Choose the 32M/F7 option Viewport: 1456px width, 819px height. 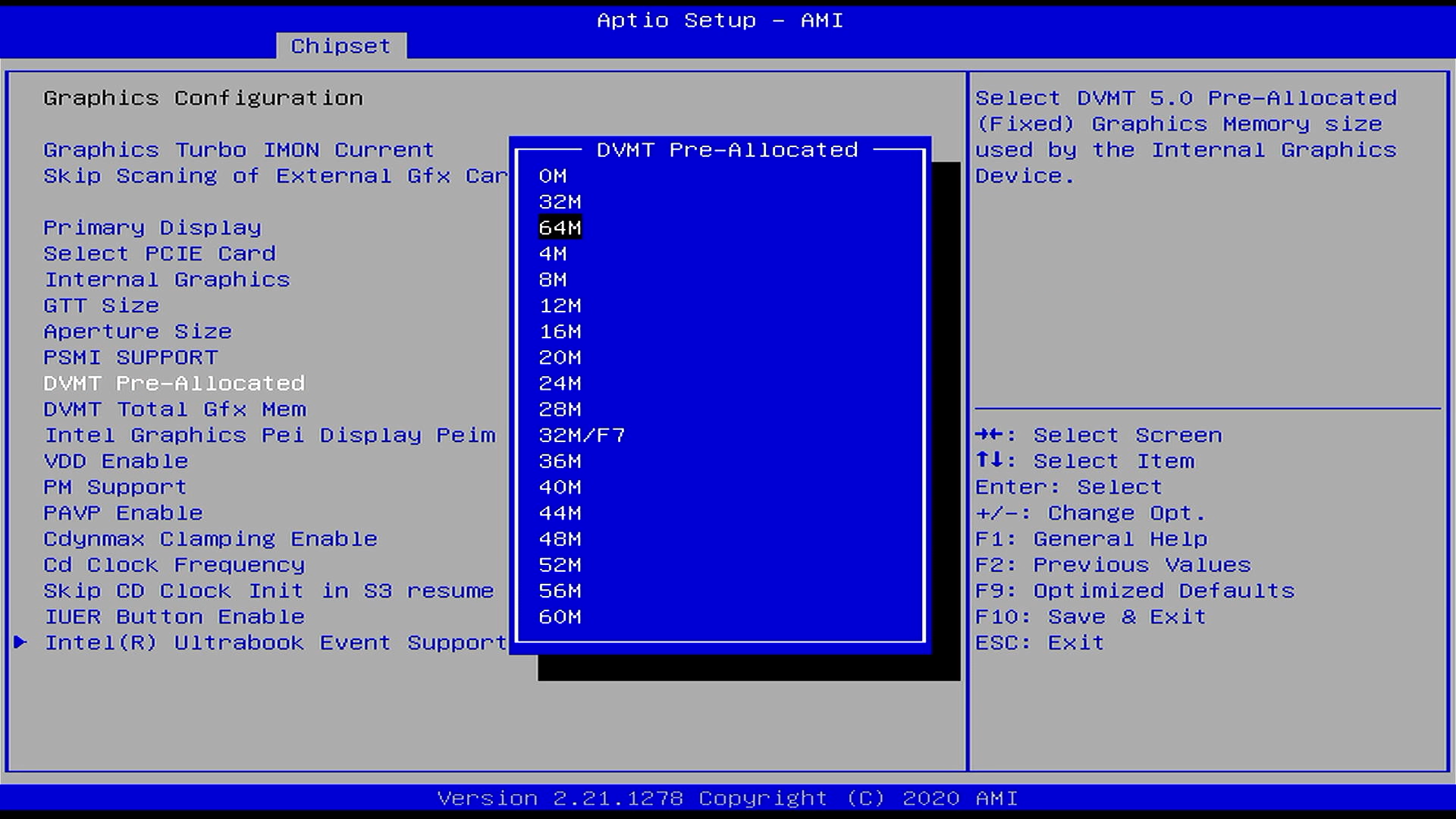pos(582,435)
